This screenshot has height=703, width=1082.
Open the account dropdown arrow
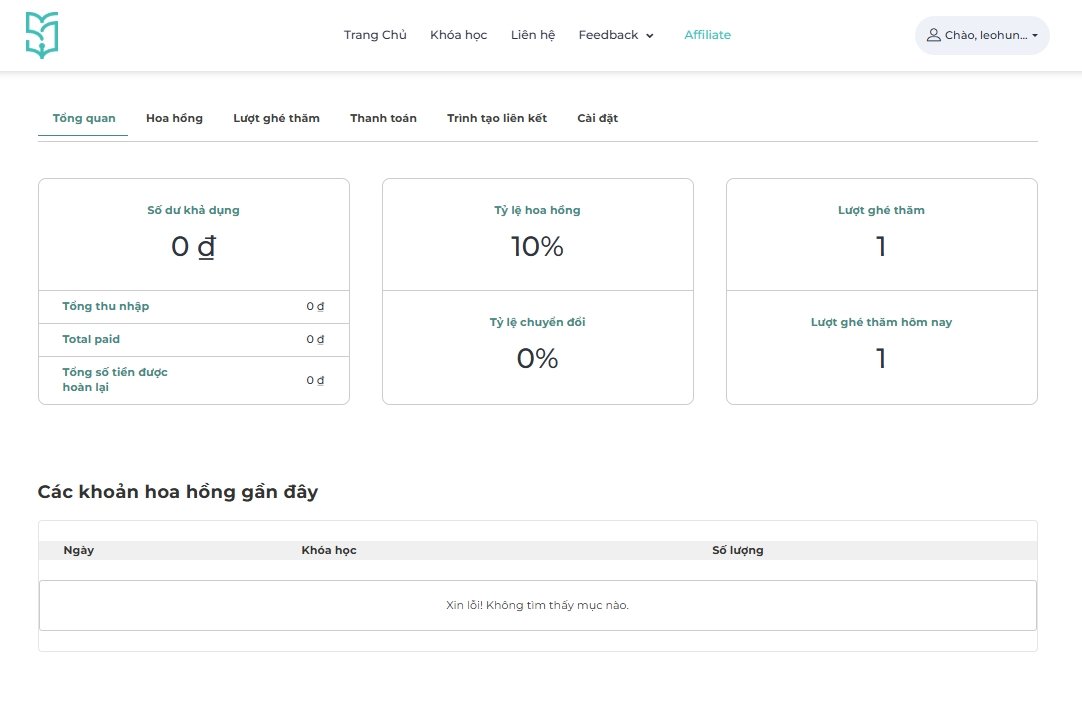pos(1035,35)
